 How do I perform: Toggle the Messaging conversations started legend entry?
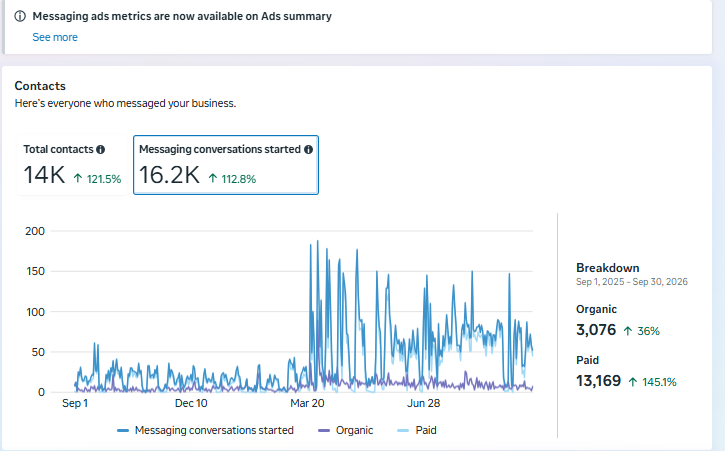205,430
